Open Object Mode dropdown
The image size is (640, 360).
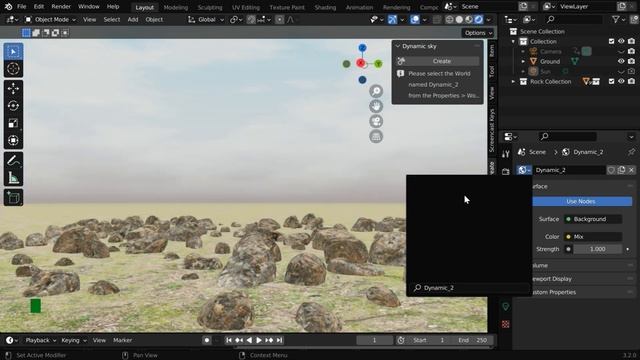point(51,20)
